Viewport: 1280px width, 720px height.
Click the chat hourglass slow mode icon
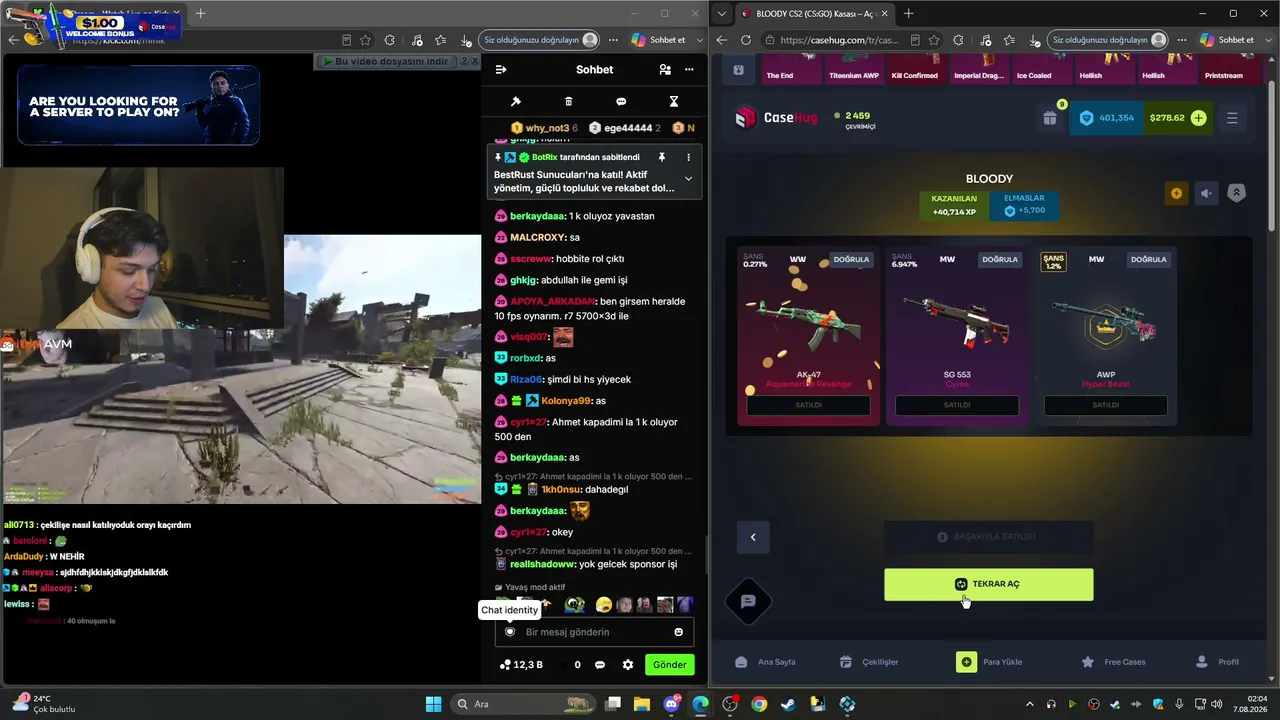[x=674, y=102]
